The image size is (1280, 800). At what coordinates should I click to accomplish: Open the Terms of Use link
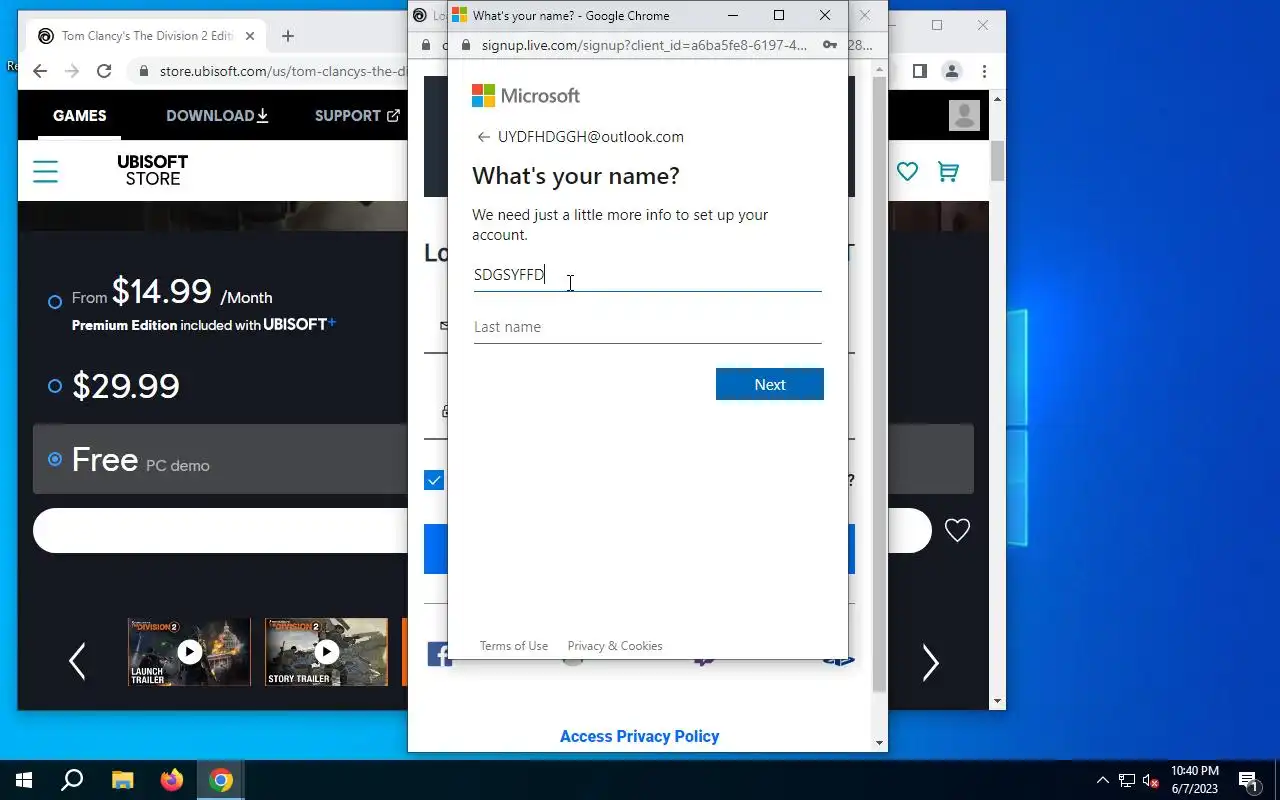(514, 646)
